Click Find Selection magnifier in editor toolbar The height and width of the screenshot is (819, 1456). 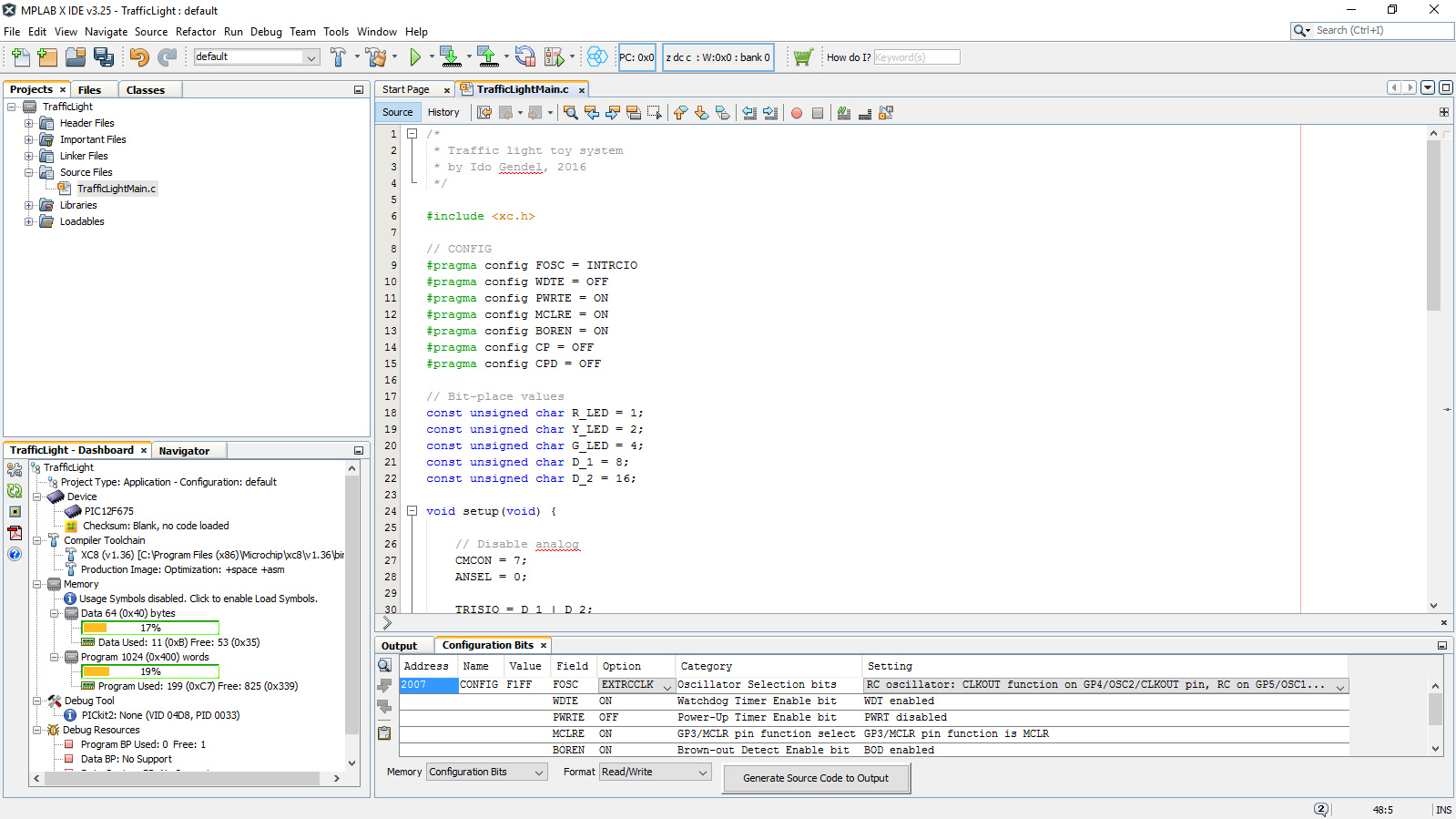570,113
